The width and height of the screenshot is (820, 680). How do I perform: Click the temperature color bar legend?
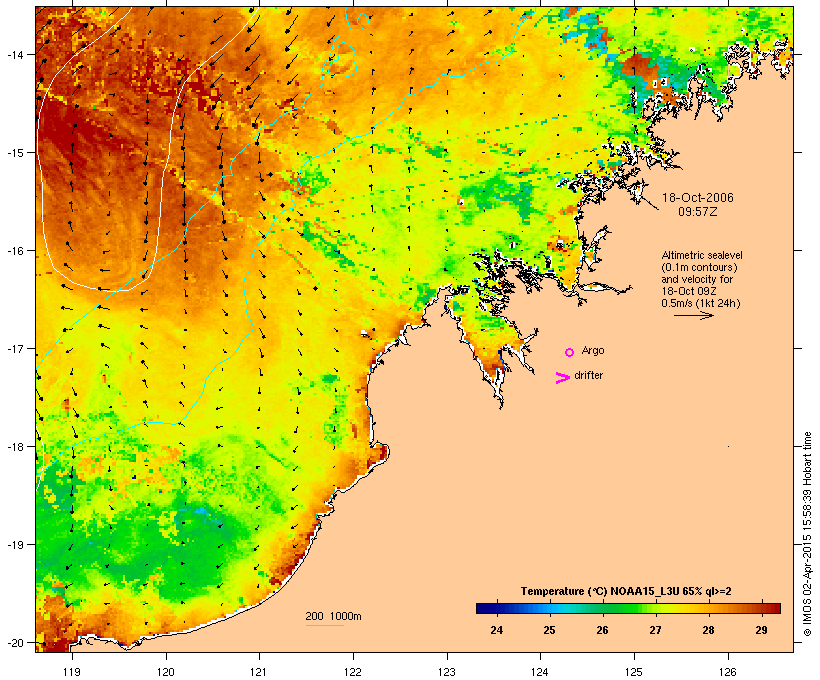pos(628,608)
